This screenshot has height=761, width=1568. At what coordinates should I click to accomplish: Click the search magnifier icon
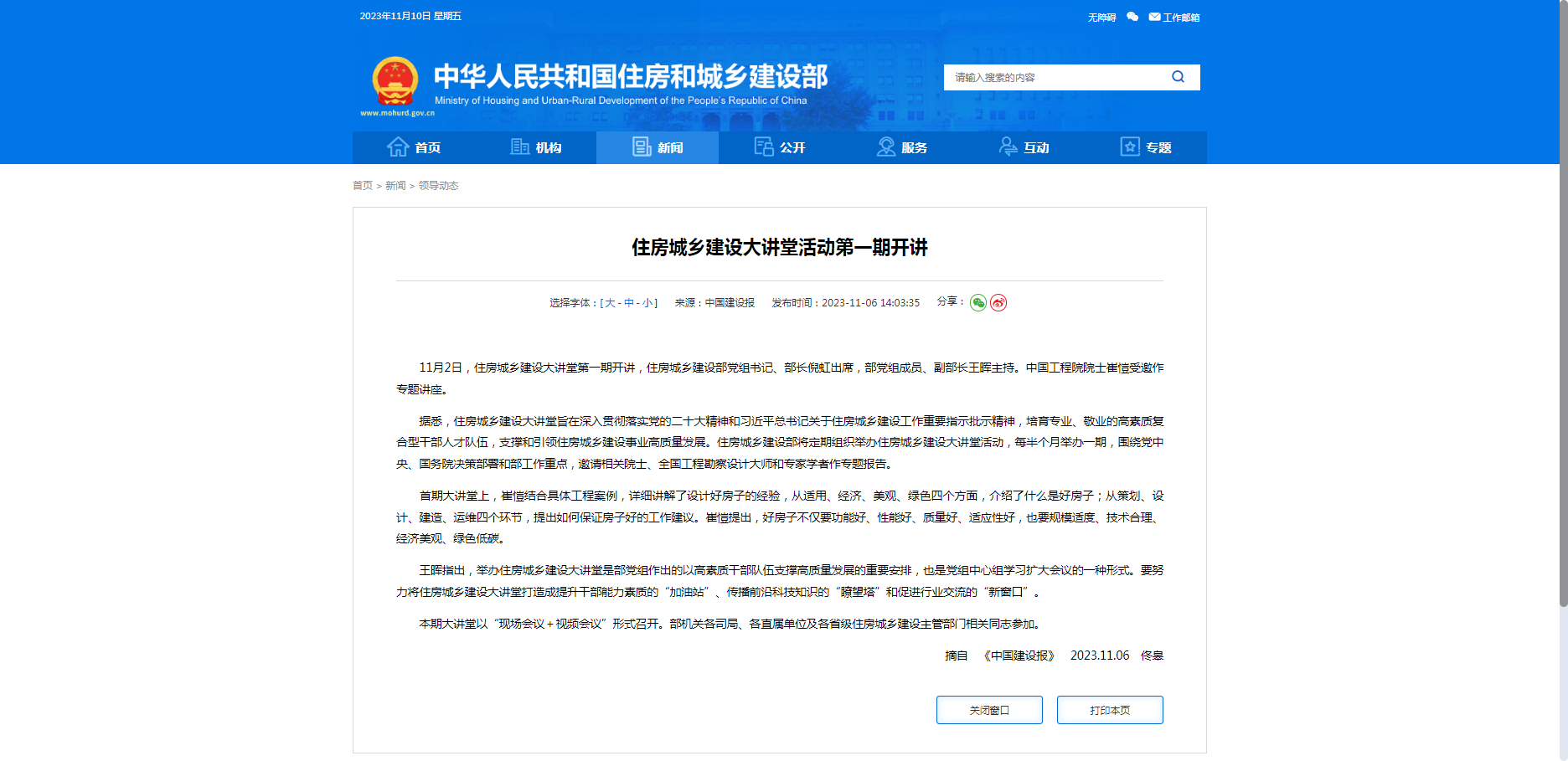pos(1178,77)
